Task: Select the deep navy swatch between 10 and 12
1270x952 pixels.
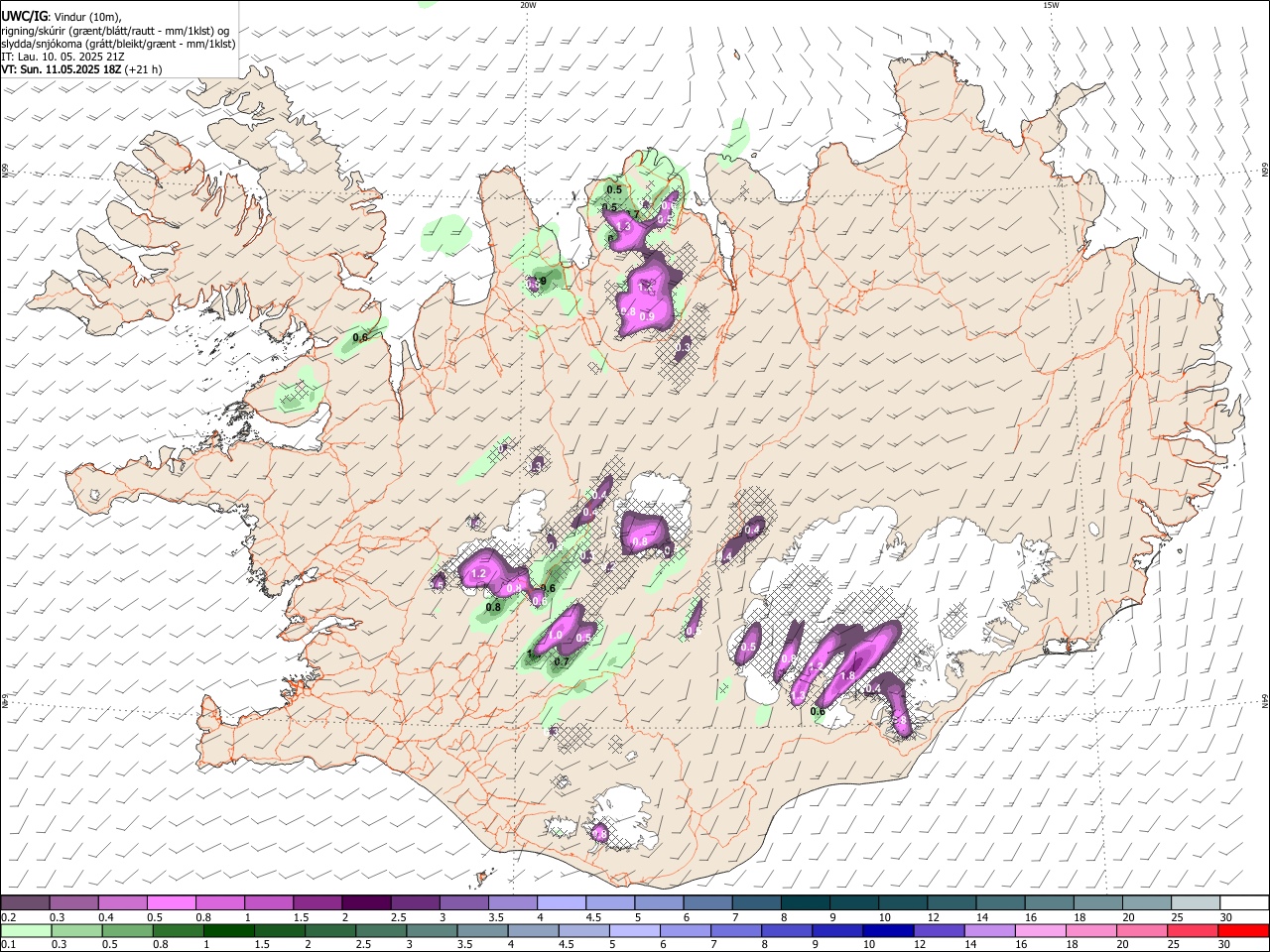Action: pyautogui.click(x=887, y=931)
